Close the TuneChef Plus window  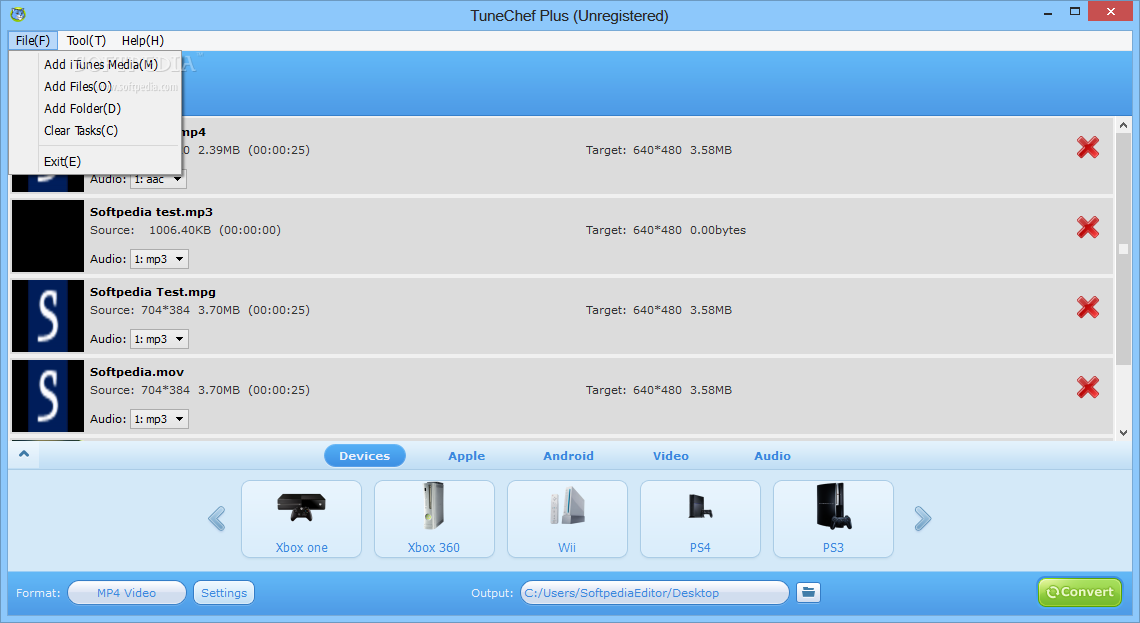pyautogui.click(x=1110, y=12)
